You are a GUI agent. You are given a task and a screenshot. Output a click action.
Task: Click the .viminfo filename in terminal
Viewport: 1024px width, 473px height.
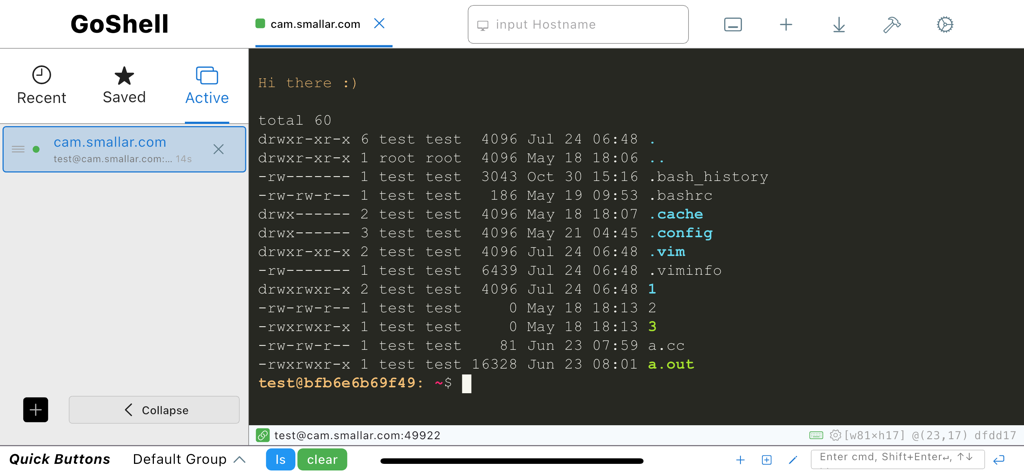coord(685,270)
